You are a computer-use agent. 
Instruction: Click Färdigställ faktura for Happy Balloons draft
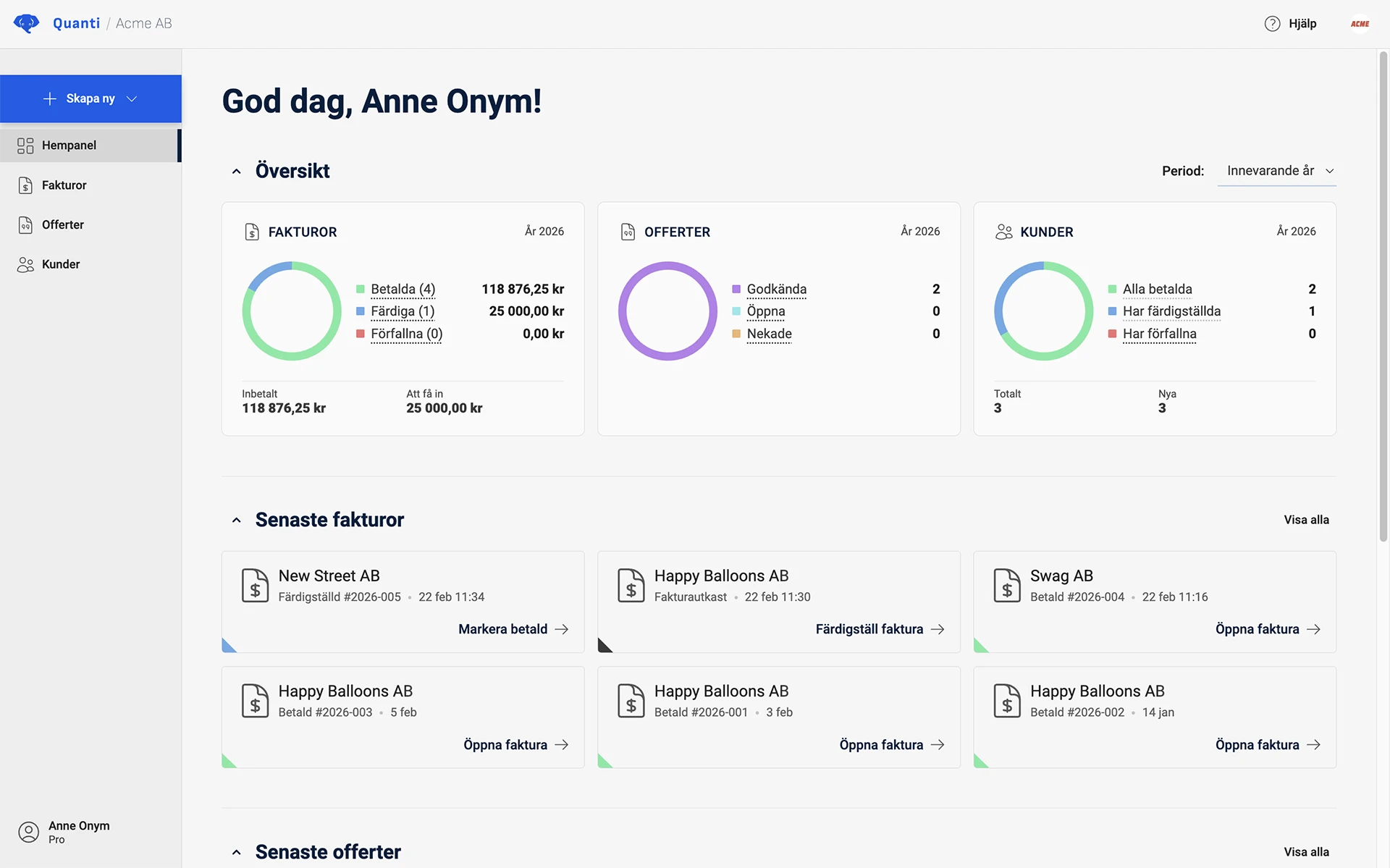pos(869,628)
